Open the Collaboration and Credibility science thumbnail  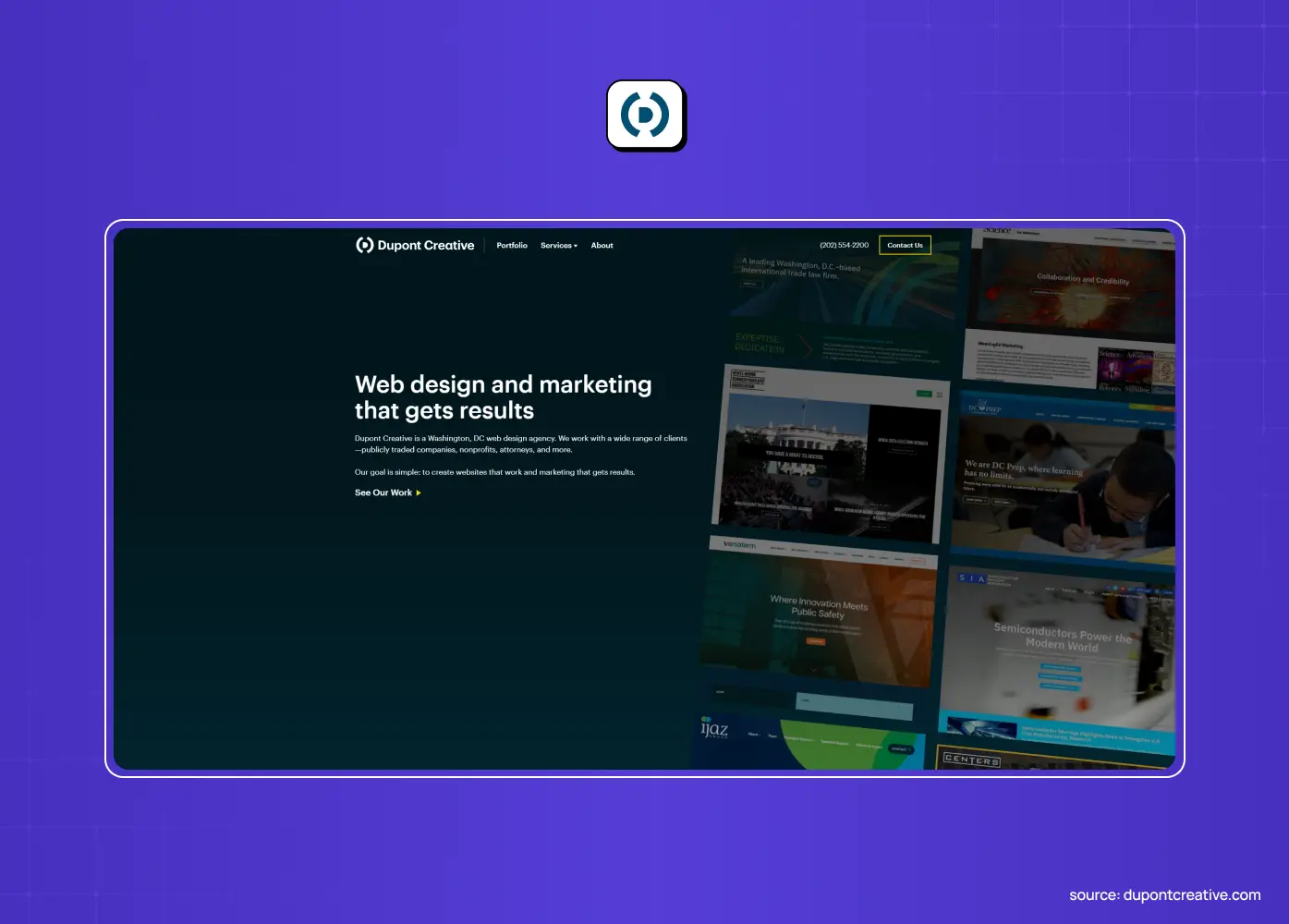click(x=1070, y=309)
